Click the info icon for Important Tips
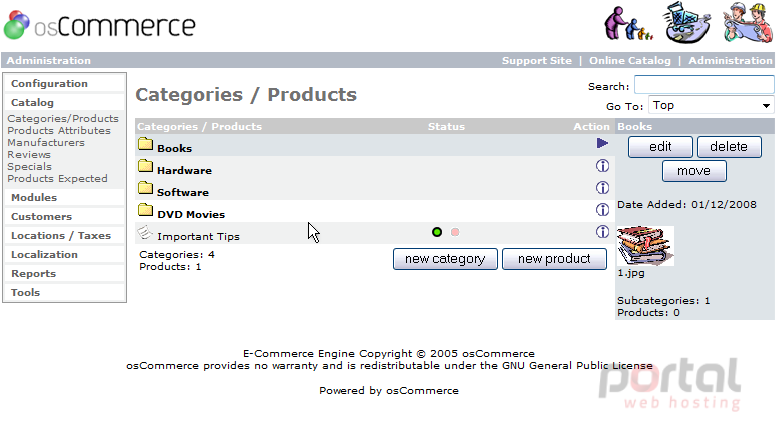Screen dimensions: 776x422 pos(602,232)
